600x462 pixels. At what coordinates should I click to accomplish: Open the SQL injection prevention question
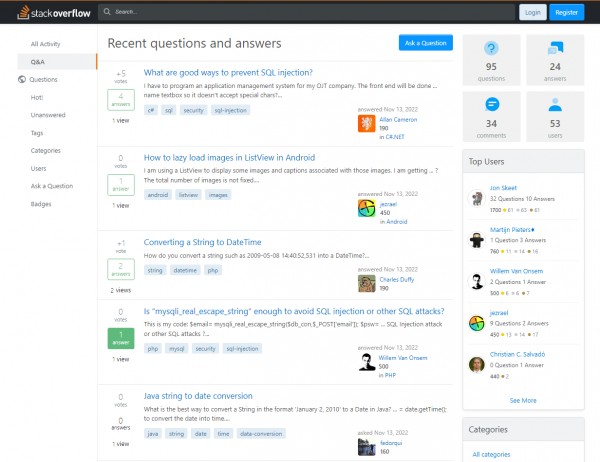point(228,72)
